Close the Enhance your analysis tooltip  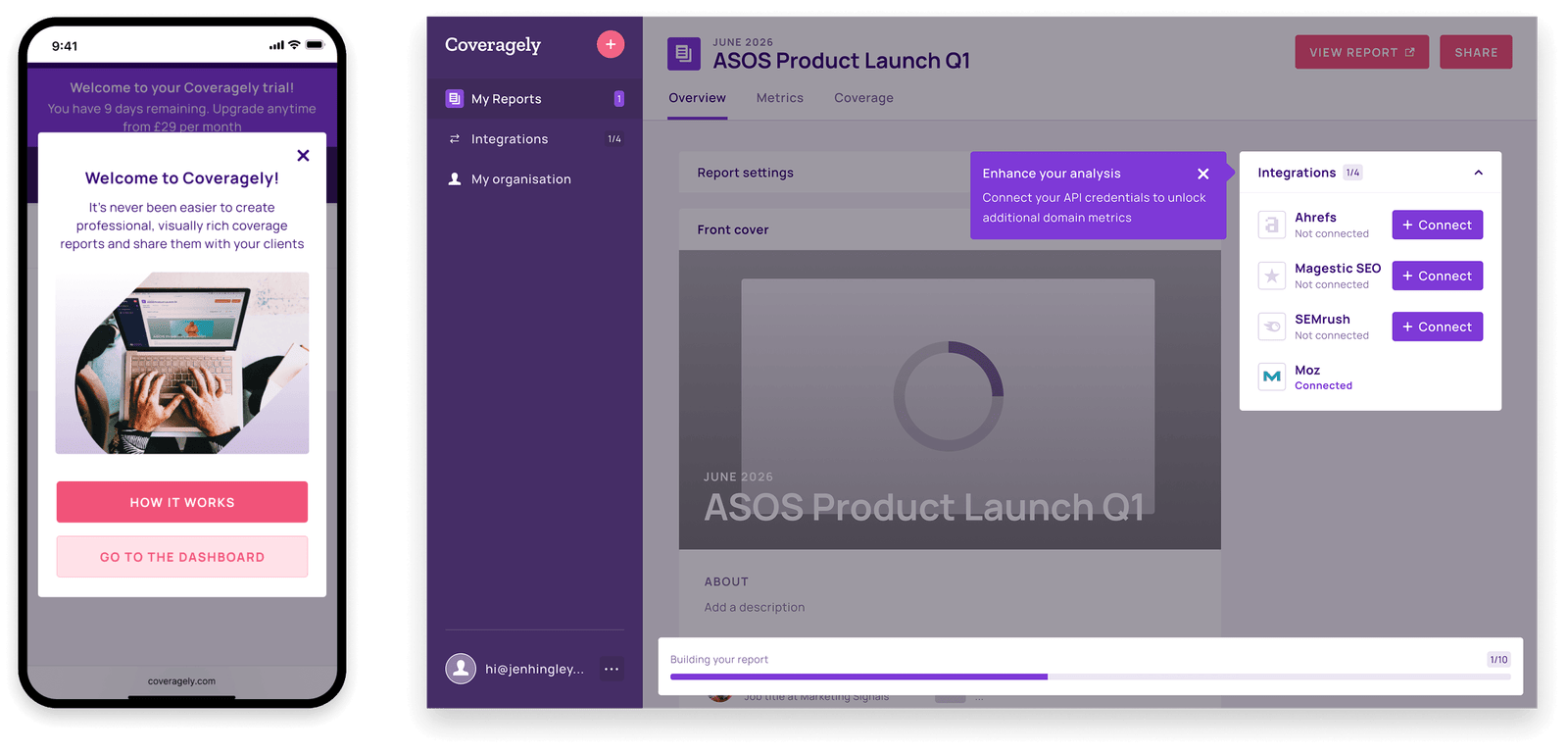click(x=1203, y=174)
